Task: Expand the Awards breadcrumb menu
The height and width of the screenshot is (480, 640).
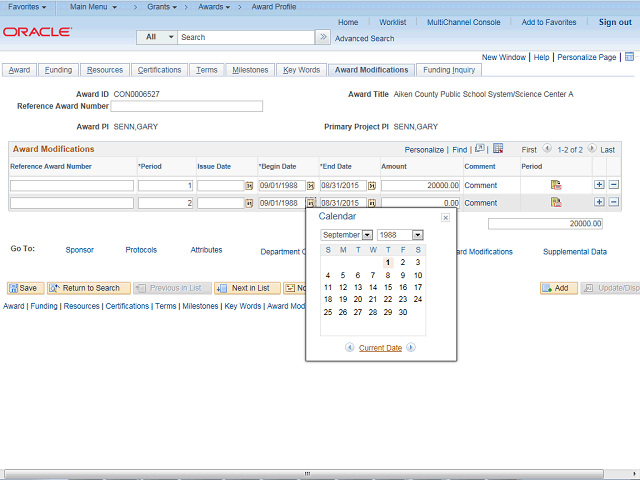Action: coord(214,7)
